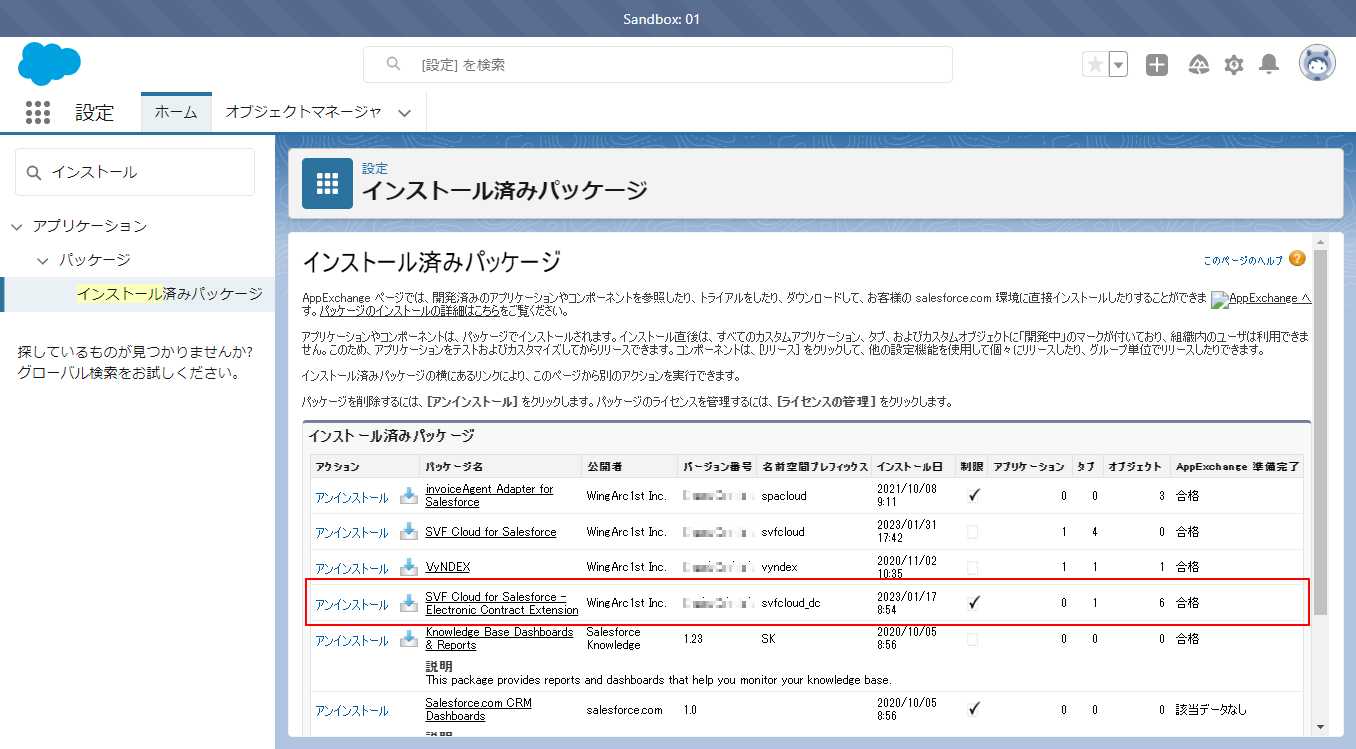
Task: Toggle limit checkbox for Knowledge Base Dashboards
Action: (973, 639)
